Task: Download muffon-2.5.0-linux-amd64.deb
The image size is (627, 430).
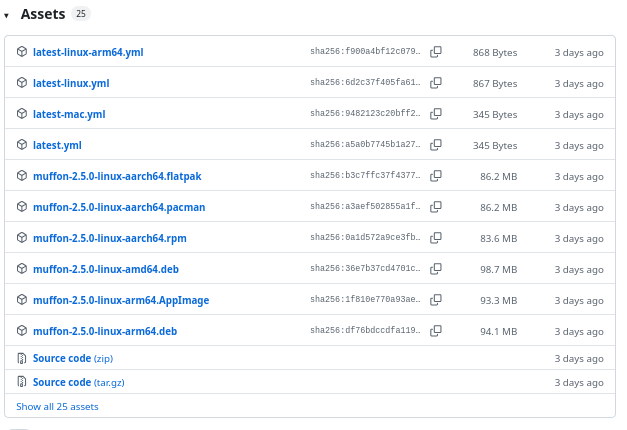Action: pyautogui.click(x=106, y=269)
